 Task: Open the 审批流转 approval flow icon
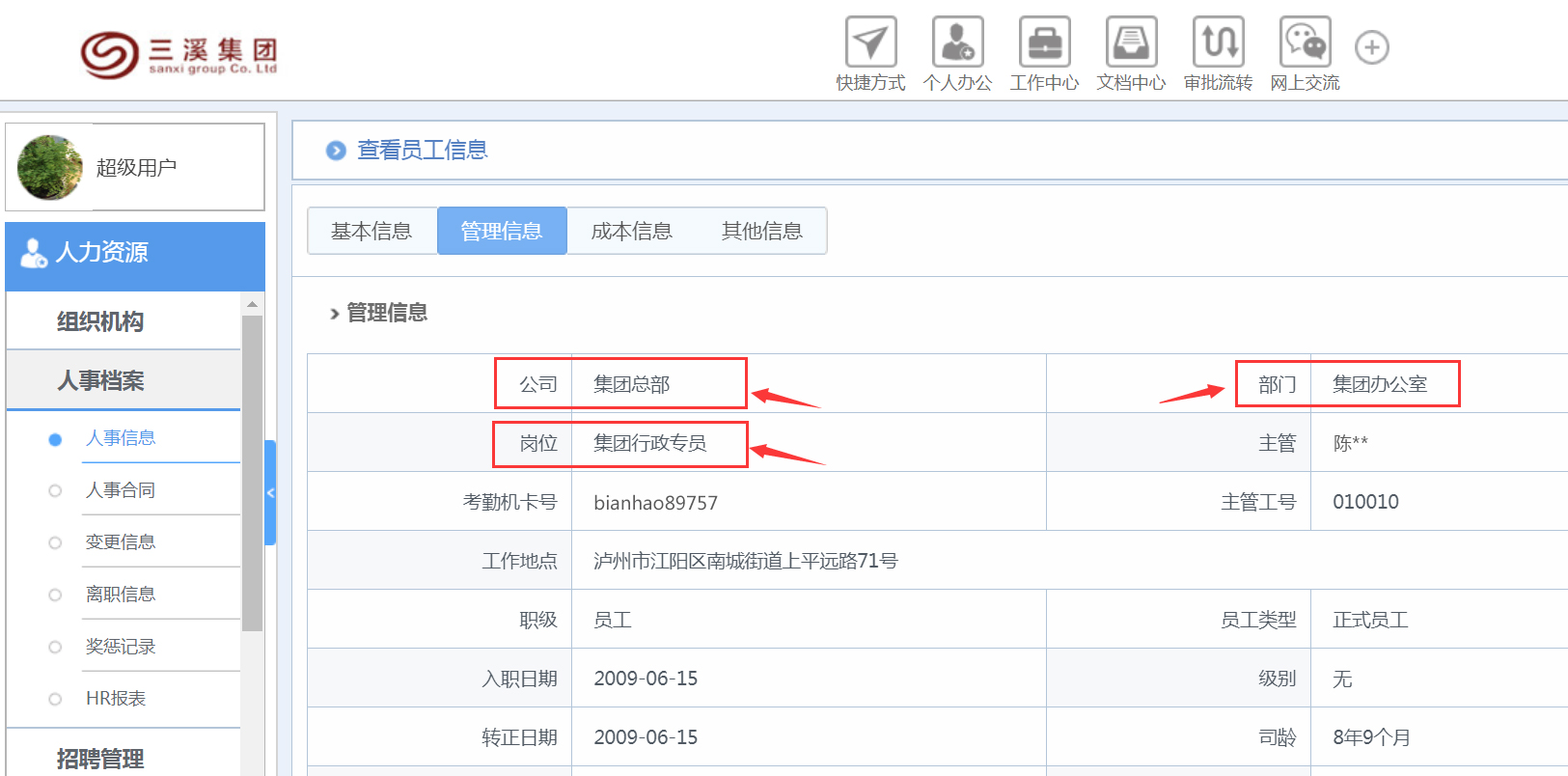[1218, 42]
